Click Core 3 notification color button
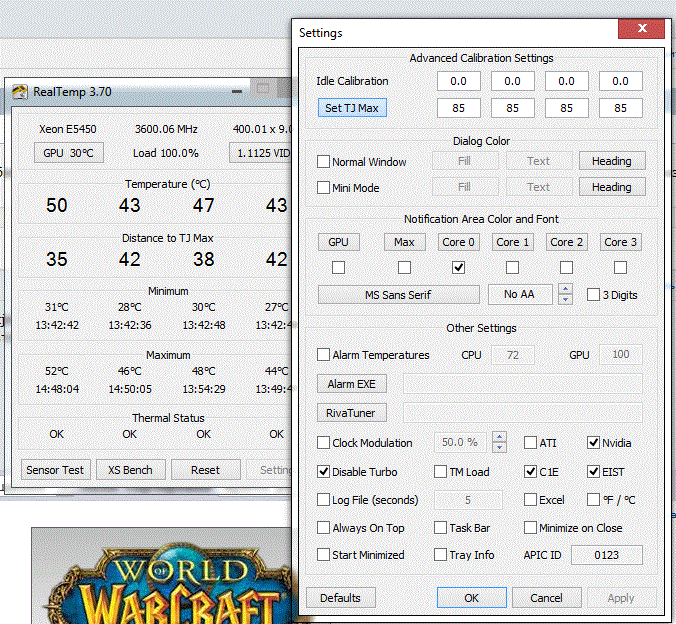 pos(620,242)
